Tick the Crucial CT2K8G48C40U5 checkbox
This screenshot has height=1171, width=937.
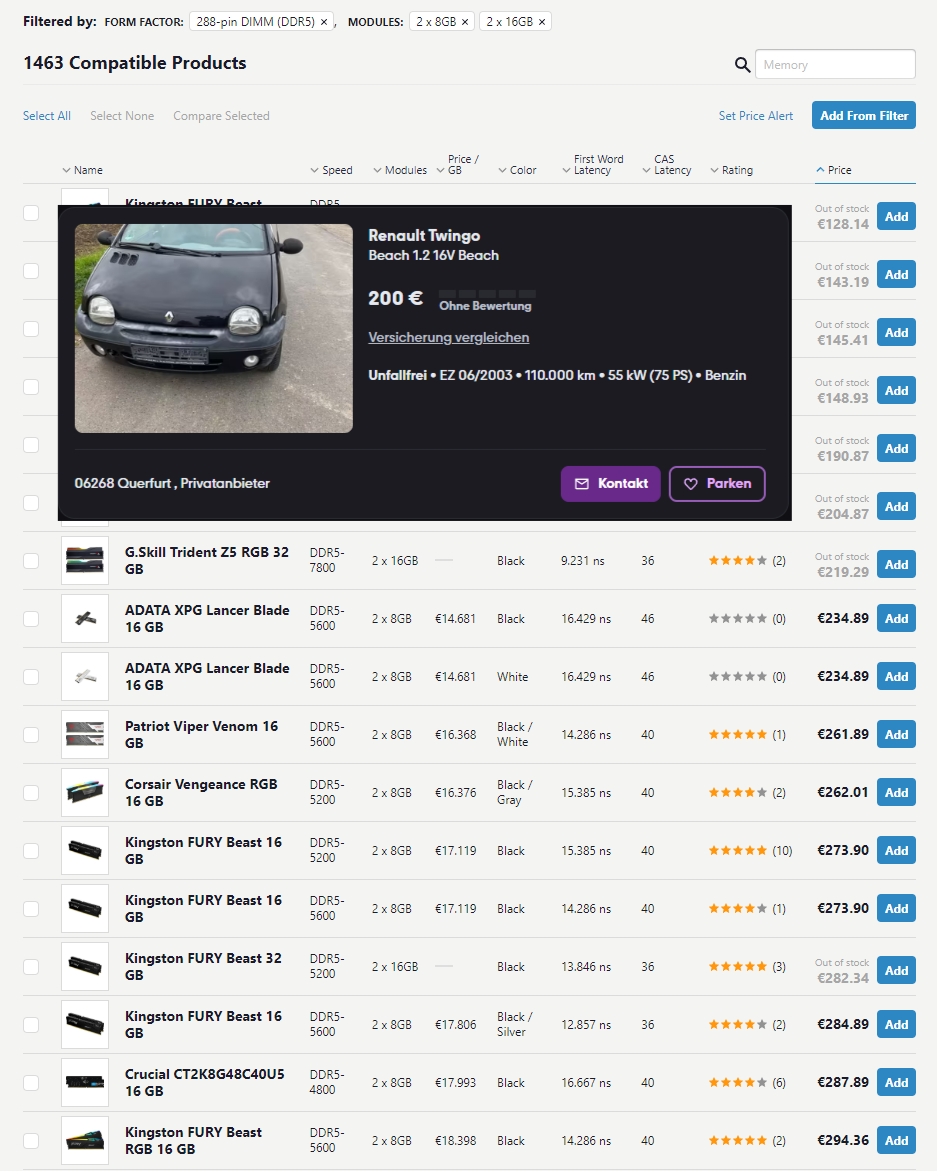tap(31, 1083)
